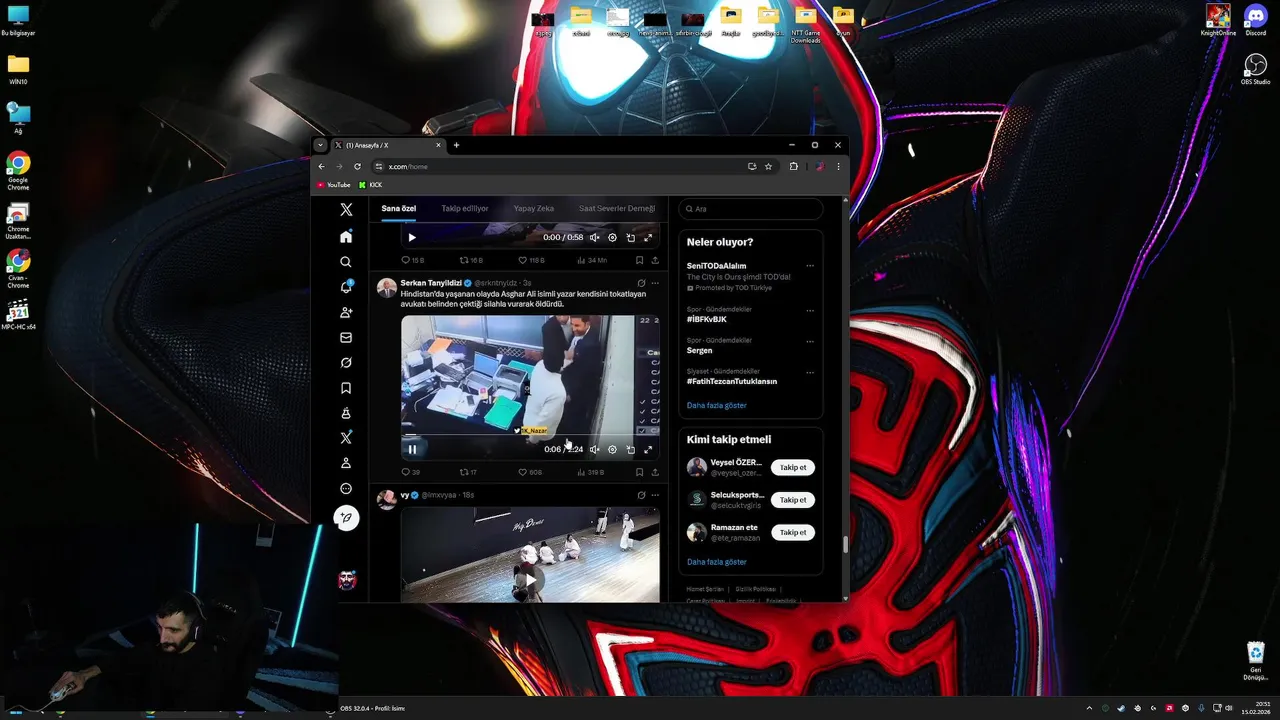
Task: Pause the playing video at 0:06
Action: (x=412, y=449)
